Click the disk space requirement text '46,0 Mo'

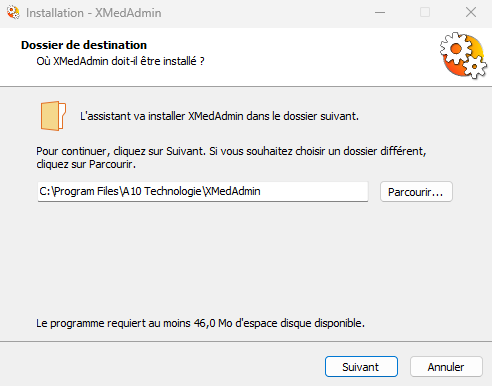pos(213,323)
